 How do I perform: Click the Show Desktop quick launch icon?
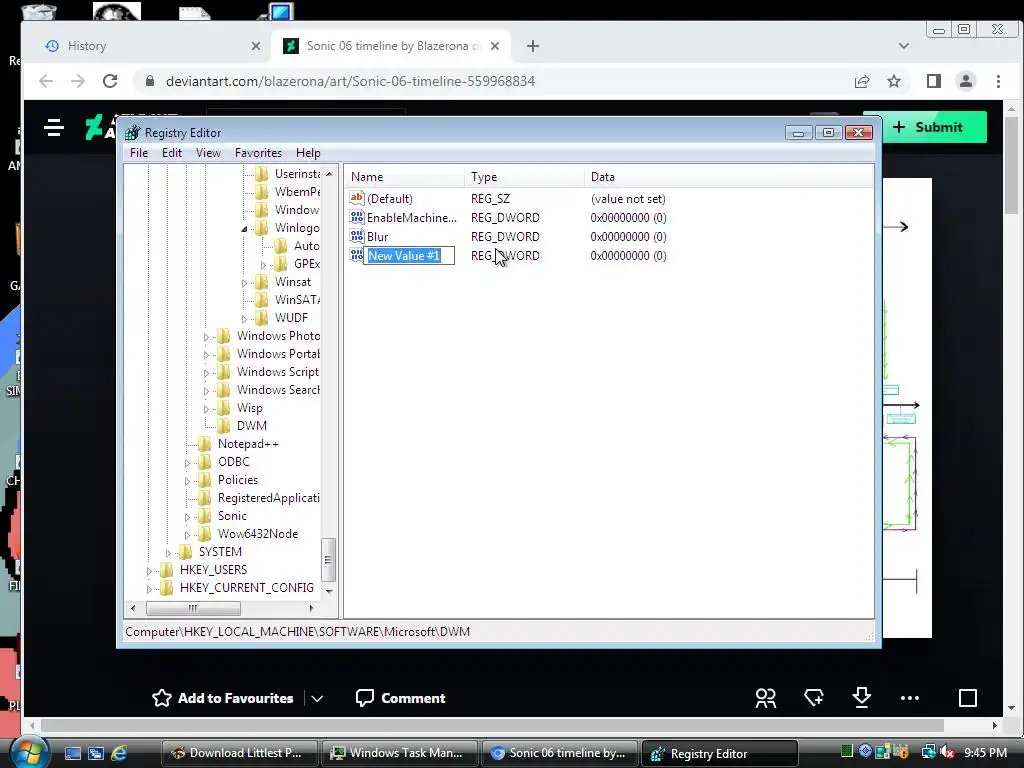point(72,753)
